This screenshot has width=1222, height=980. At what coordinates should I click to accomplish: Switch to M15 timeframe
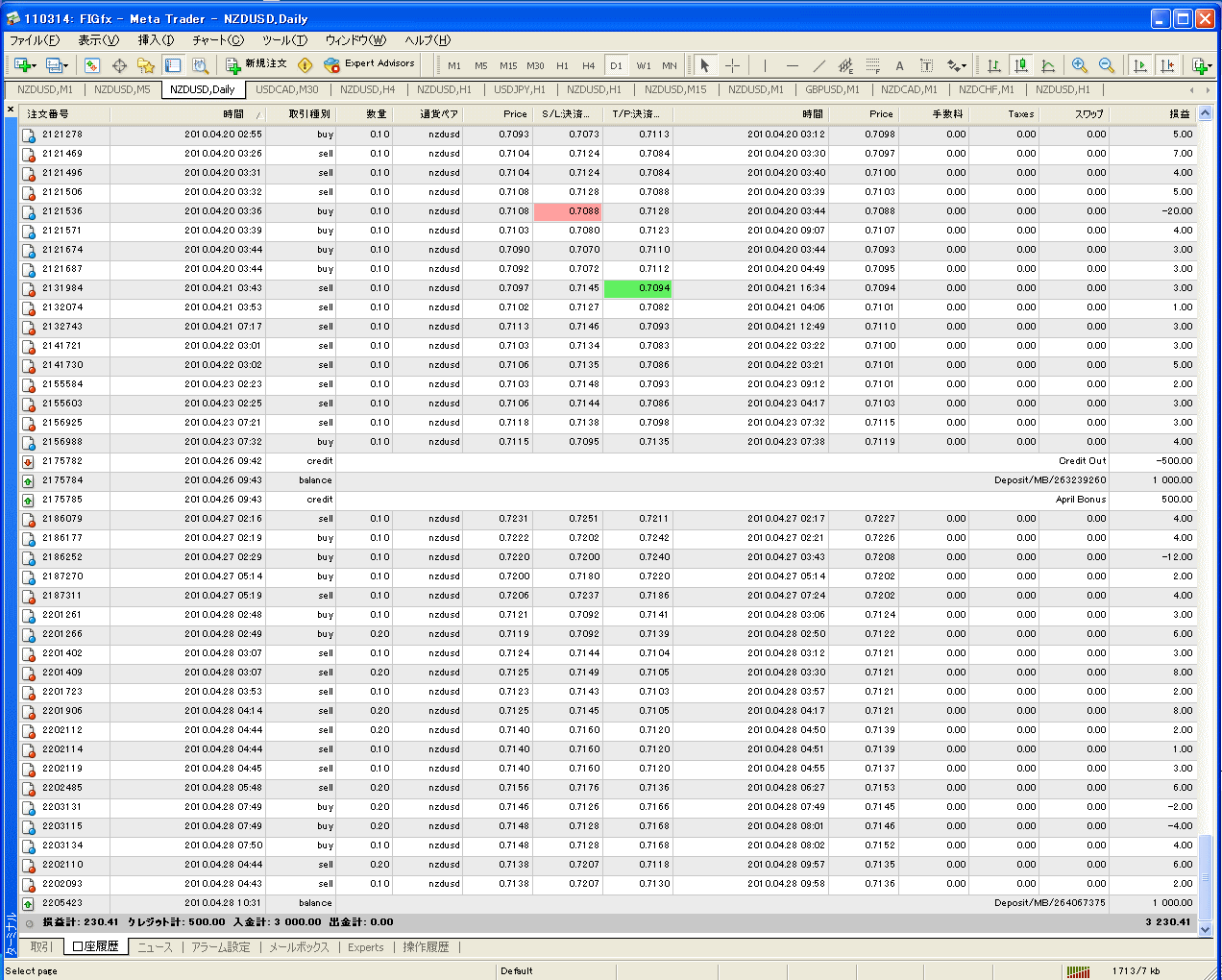click(x=508, y=65)
